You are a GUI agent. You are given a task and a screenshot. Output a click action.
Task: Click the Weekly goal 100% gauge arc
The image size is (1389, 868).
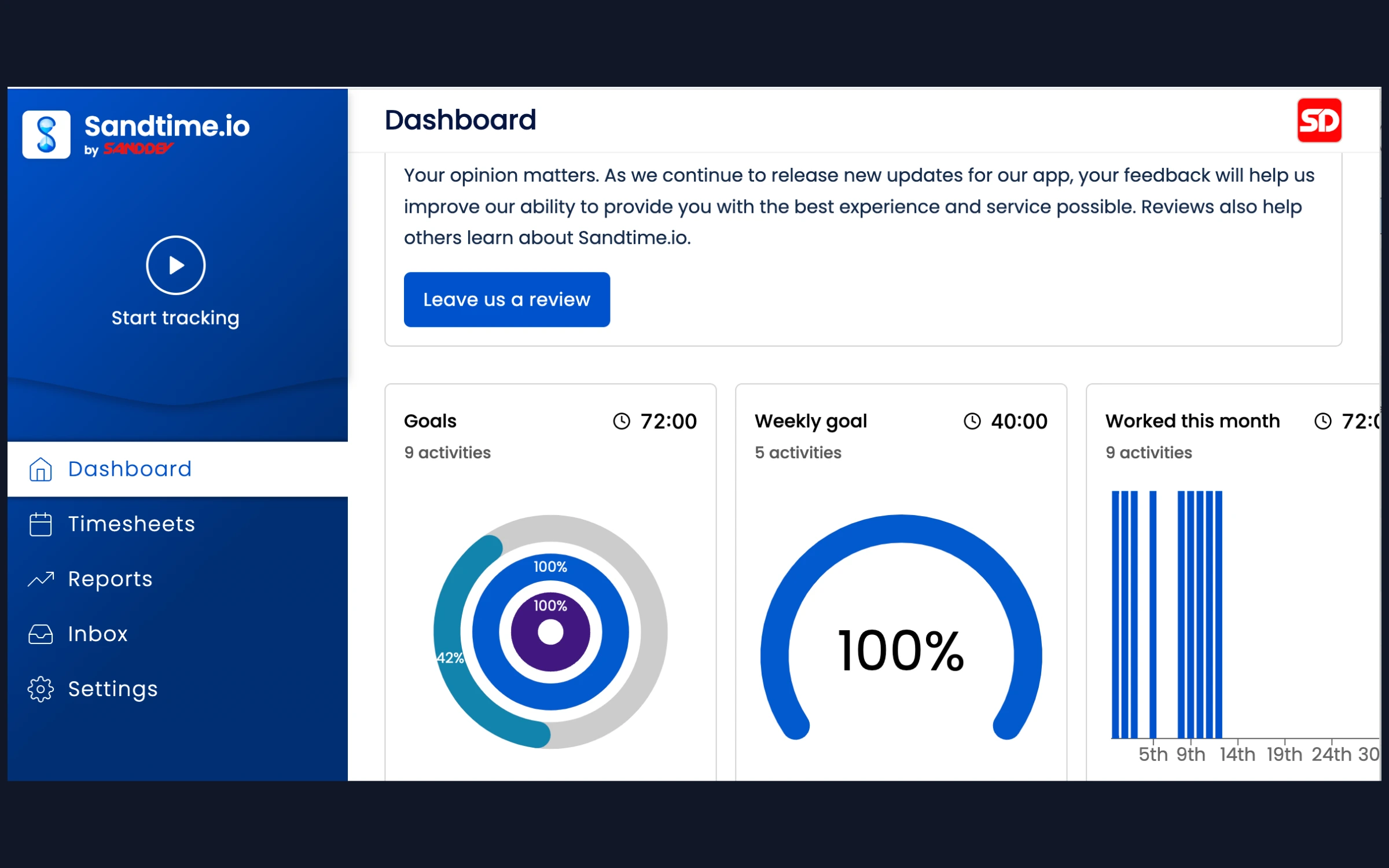tap(901, 529)
